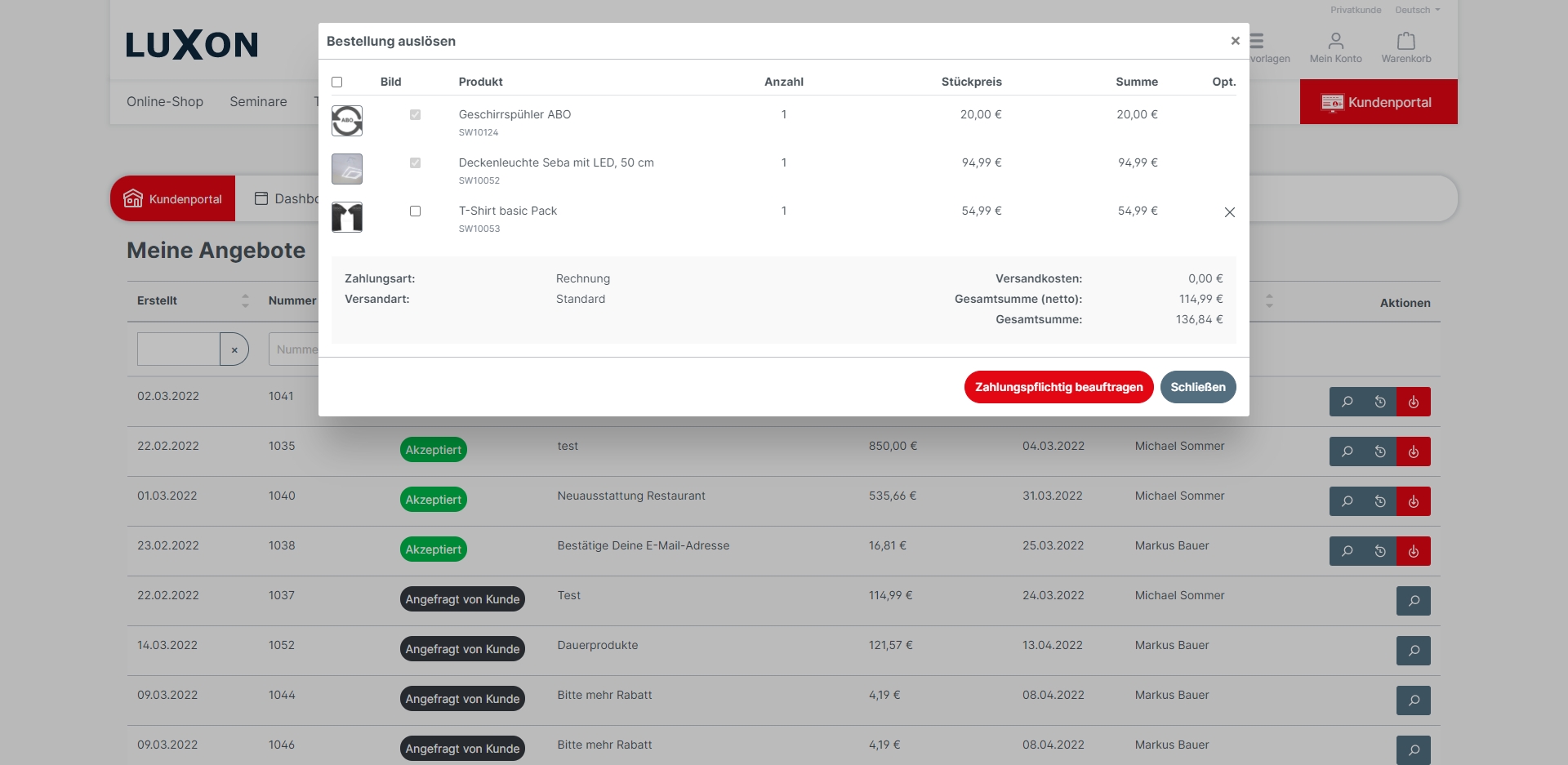This screenshot has height=765, width=1568.
Task: Remove T-Shirt basic Pack using the X icon
Action: pos(1229,212)
